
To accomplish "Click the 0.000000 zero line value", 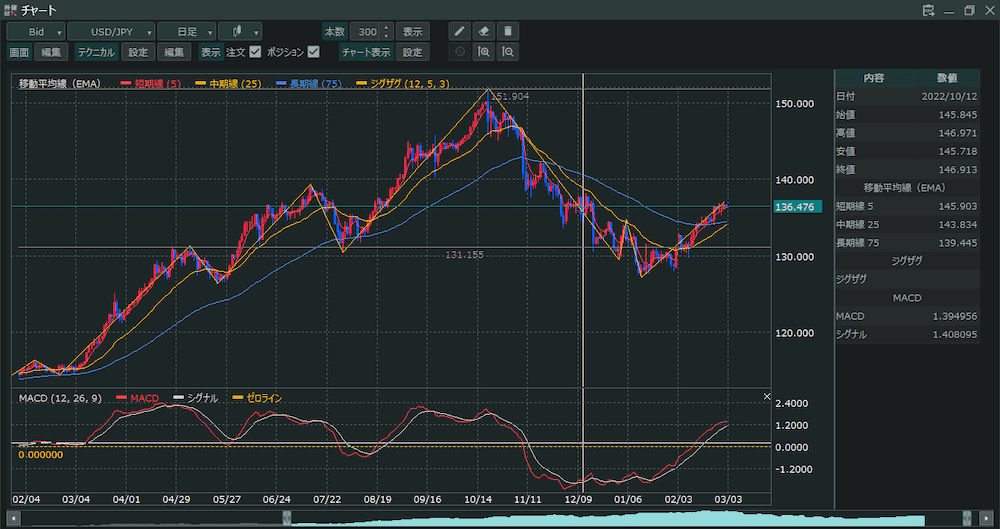I will tap(41, 455).
